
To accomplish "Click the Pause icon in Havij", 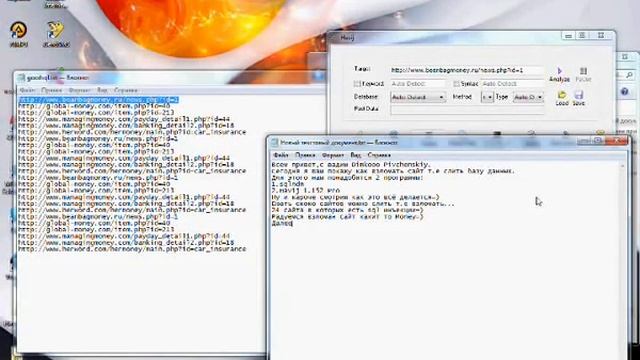I will tap(583, 71).
